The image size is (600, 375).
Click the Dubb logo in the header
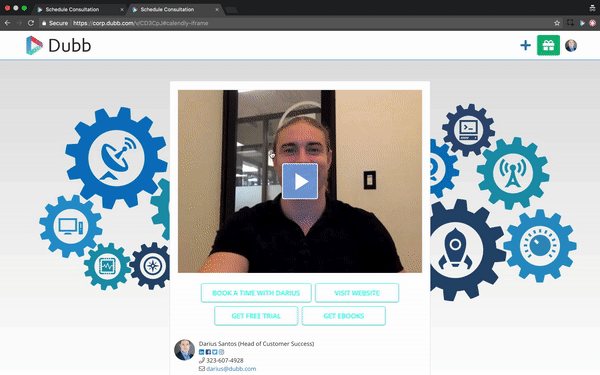pyautogui.click(x=59, y=46)
